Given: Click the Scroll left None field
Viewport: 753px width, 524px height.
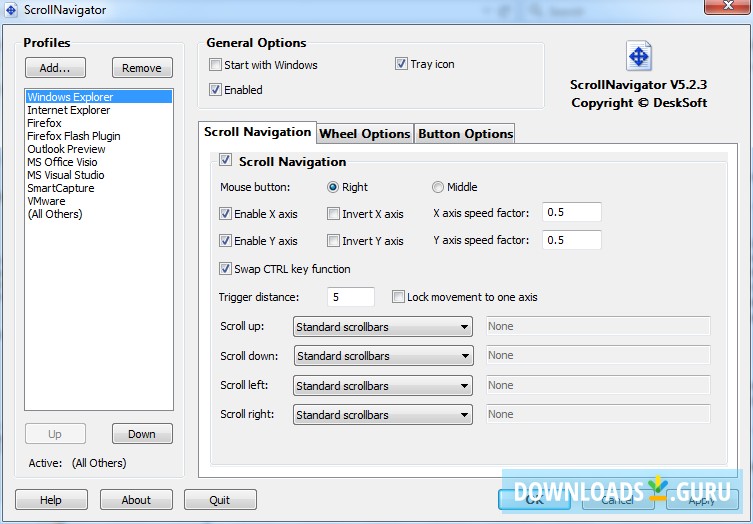Looking at the screenshot, I should click(x=598, y=385).
